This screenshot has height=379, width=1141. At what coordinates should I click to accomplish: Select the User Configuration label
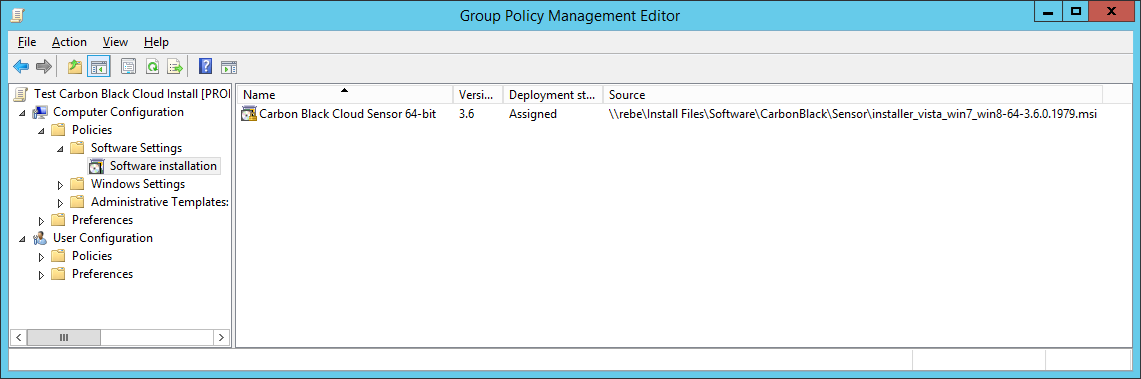point(103,238)
